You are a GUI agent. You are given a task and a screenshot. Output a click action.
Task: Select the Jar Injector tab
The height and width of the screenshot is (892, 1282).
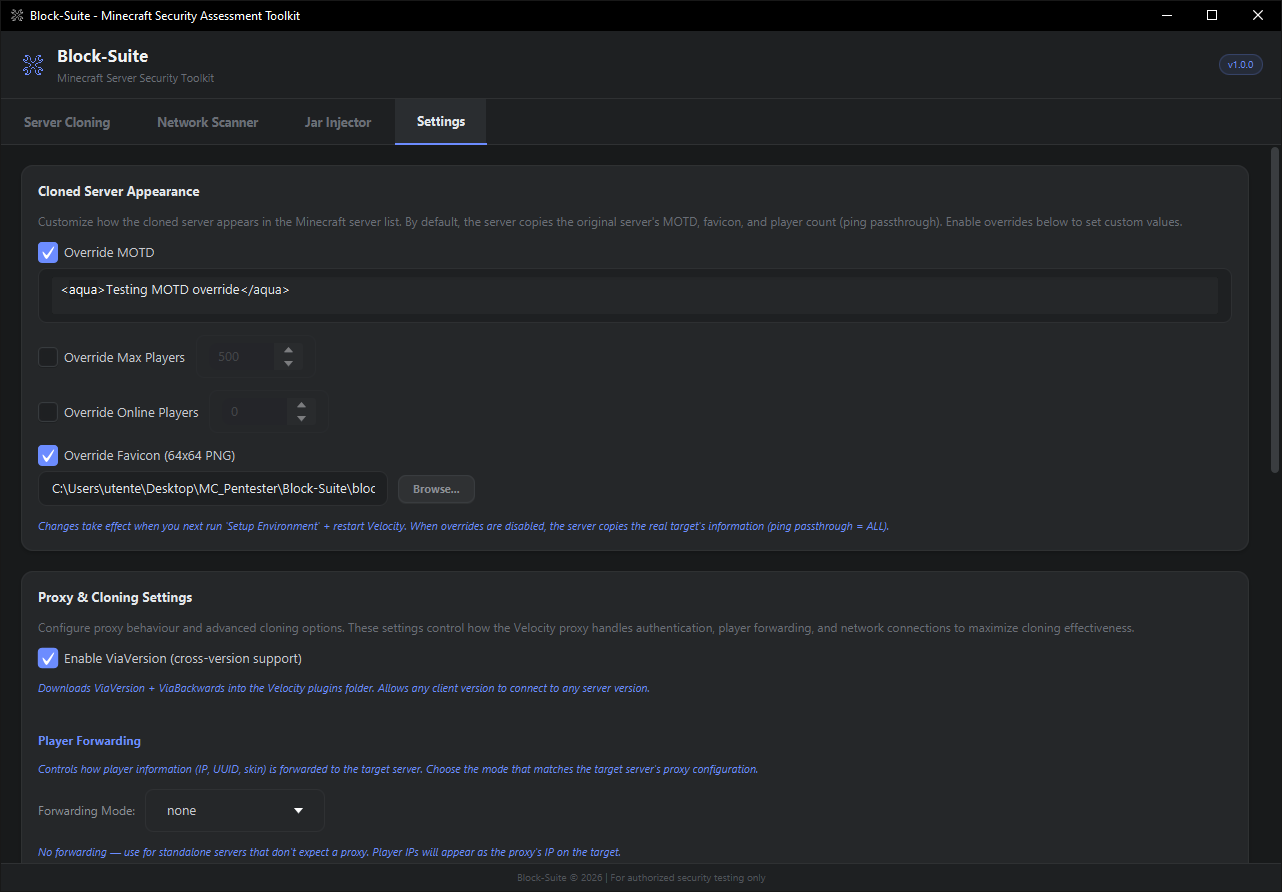337,121
